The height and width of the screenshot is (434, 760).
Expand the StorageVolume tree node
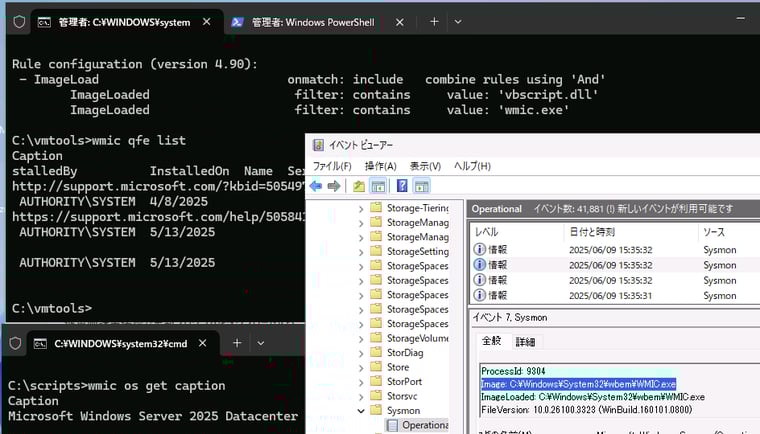click(x=361, y=339)
